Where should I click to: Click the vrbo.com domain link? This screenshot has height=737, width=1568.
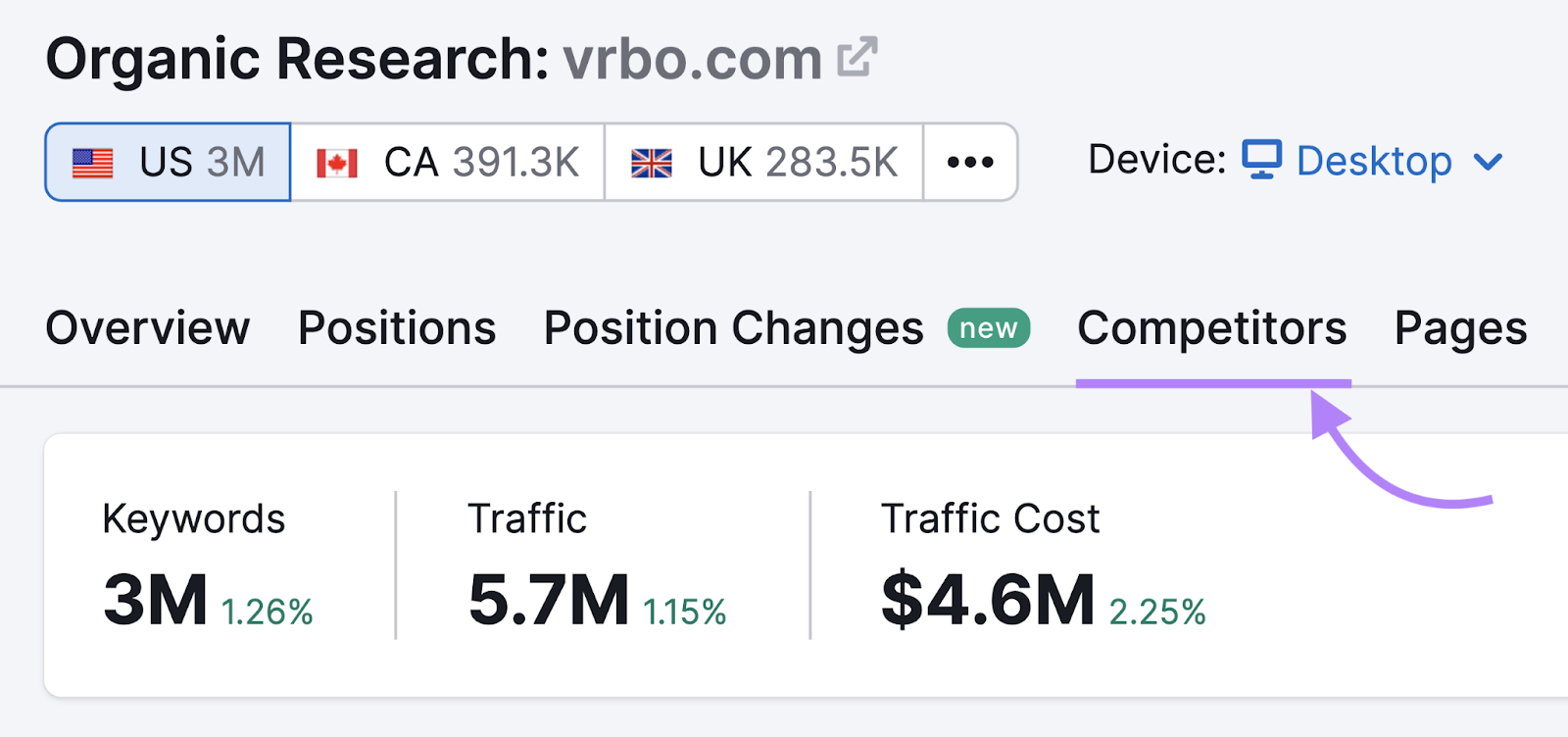(x=692, y=59)
